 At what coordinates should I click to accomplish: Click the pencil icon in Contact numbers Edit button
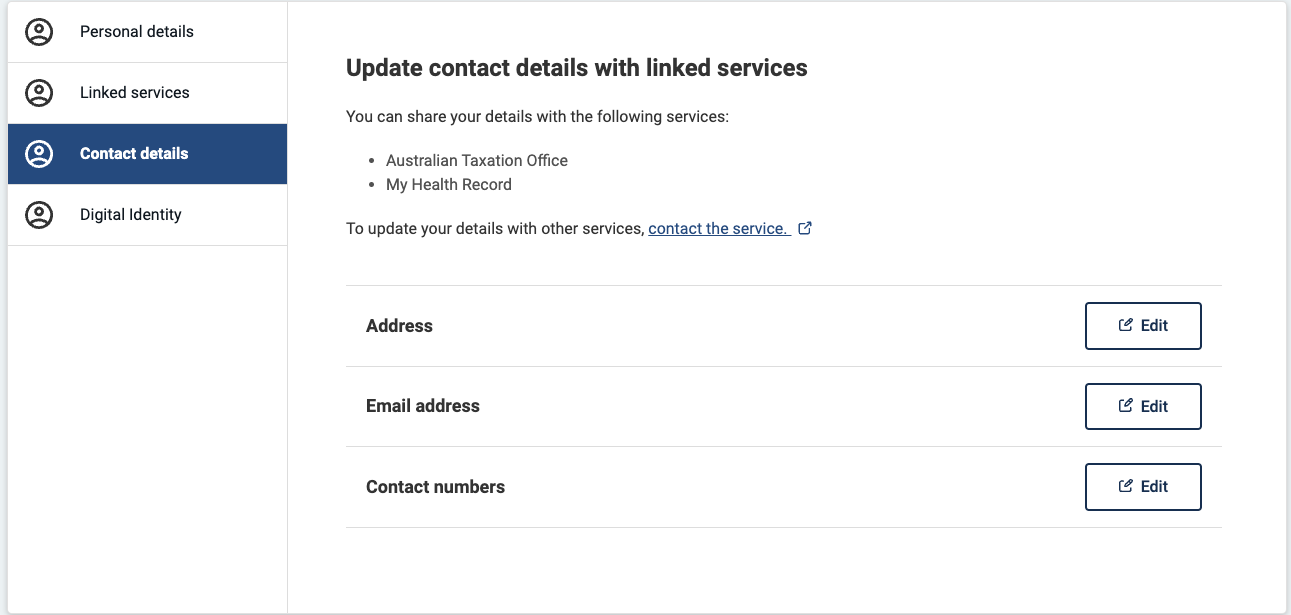[1126, 486]
